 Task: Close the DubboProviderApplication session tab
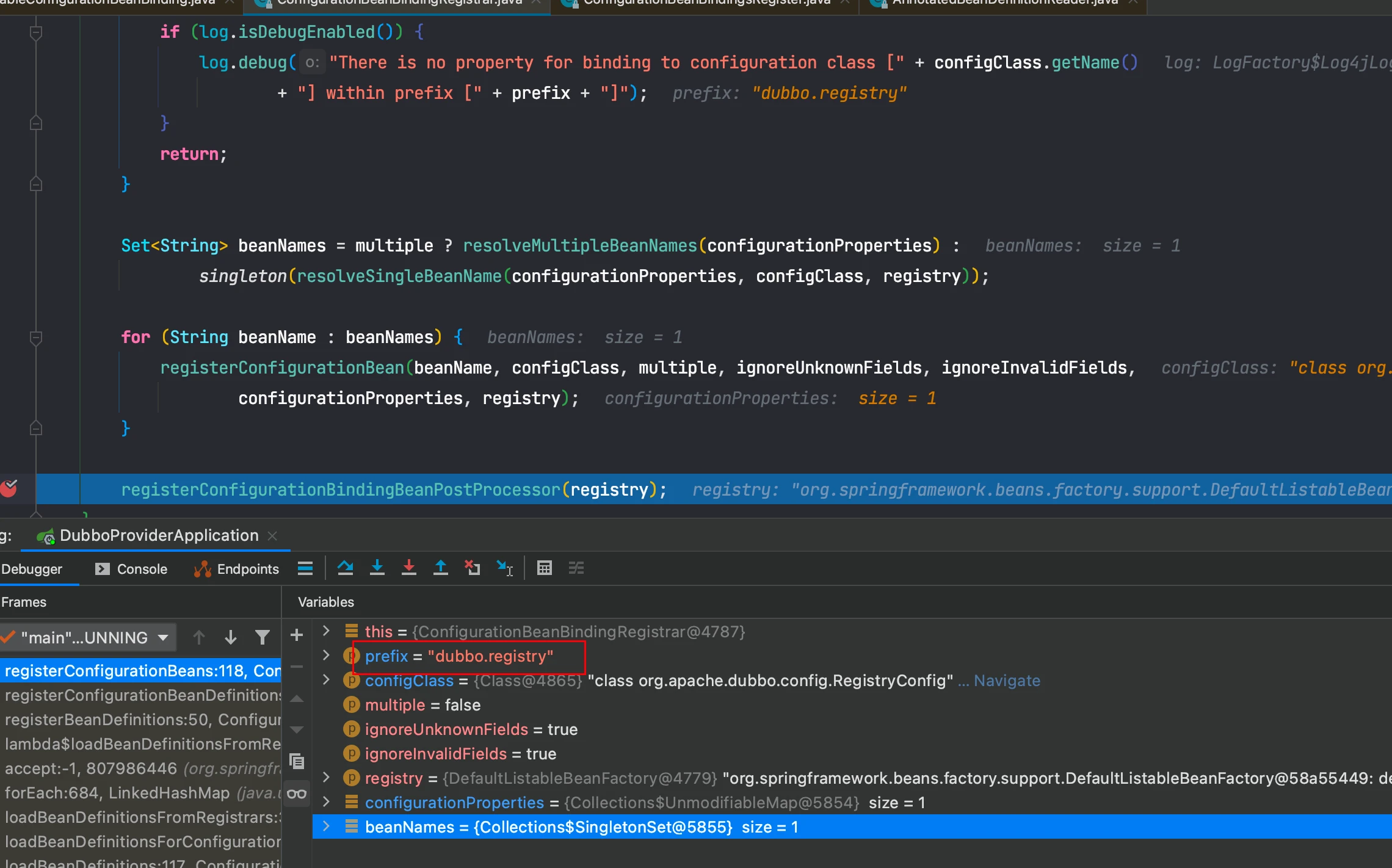pos(272,536)
